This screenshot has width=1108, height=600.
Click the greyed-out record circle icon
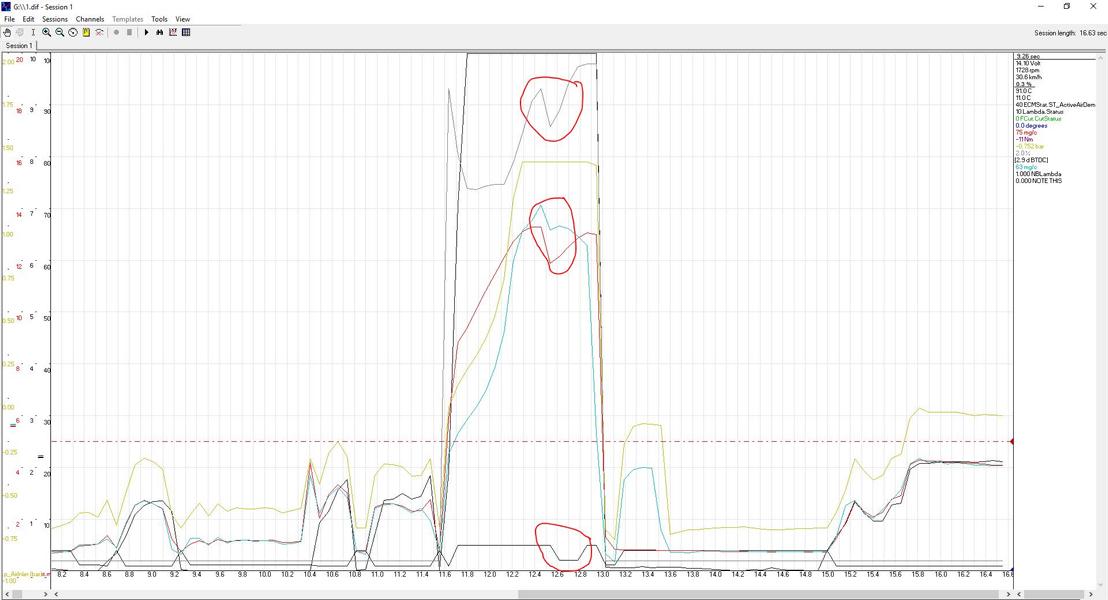pyautogui.click(x=116, y=33)
